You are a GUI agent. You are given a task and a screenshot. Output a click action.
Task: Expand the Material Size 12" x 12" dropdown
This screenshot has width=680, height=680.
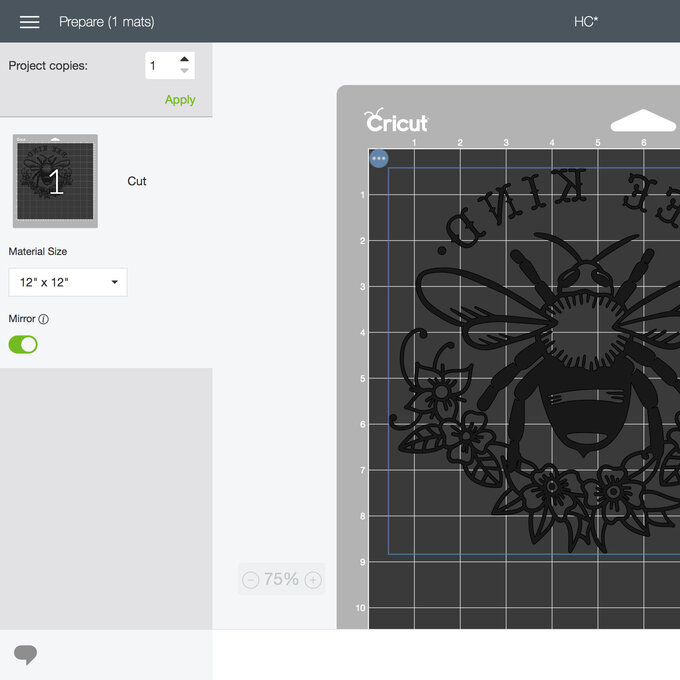(67, 282)
